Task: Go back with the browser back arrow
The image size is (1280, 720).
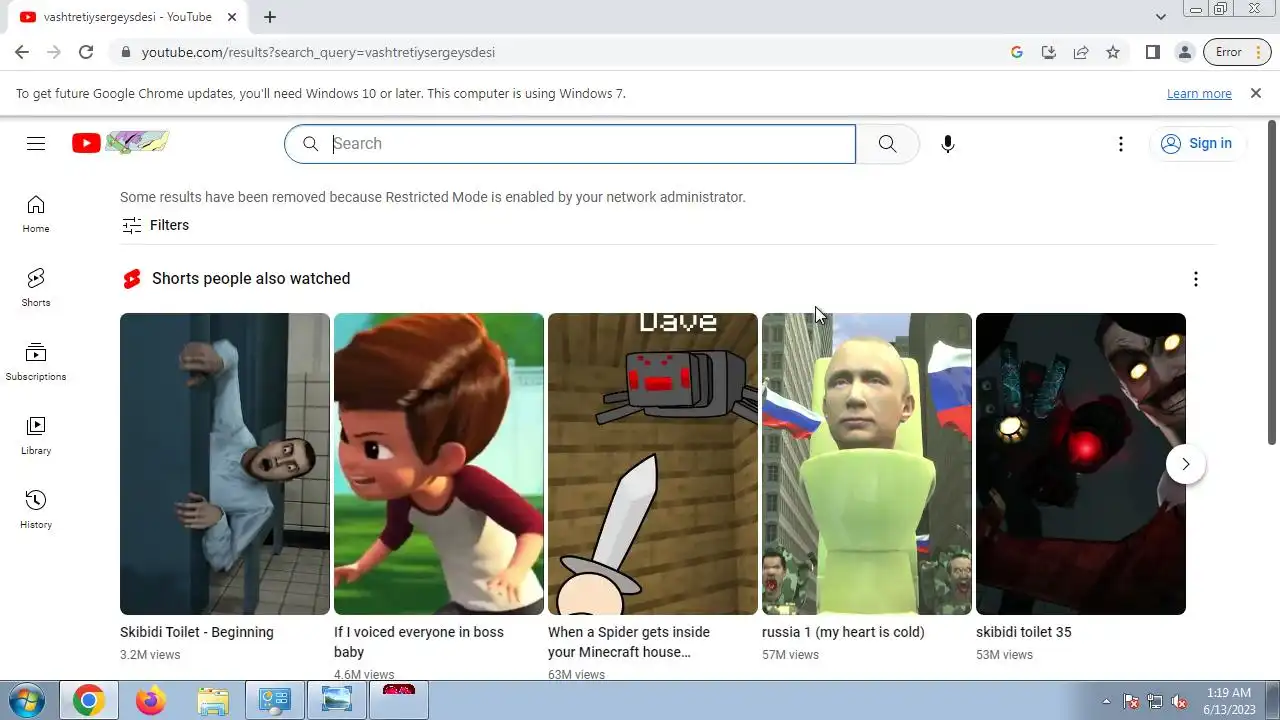Action: (22, 52)
